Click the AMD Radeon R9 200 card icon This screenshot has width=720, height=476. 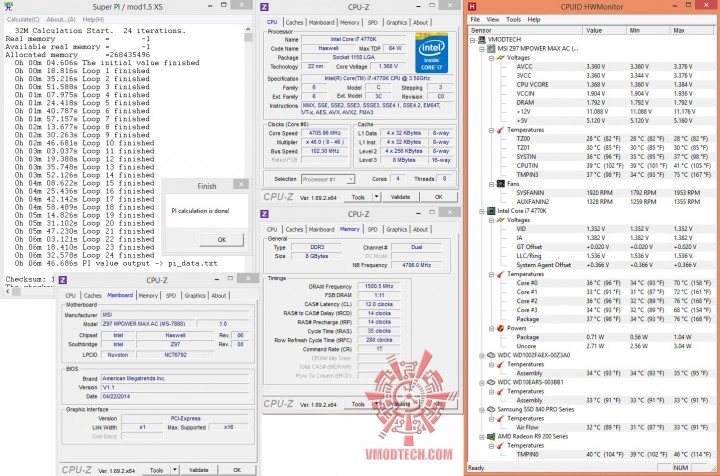tap(491, 437)
